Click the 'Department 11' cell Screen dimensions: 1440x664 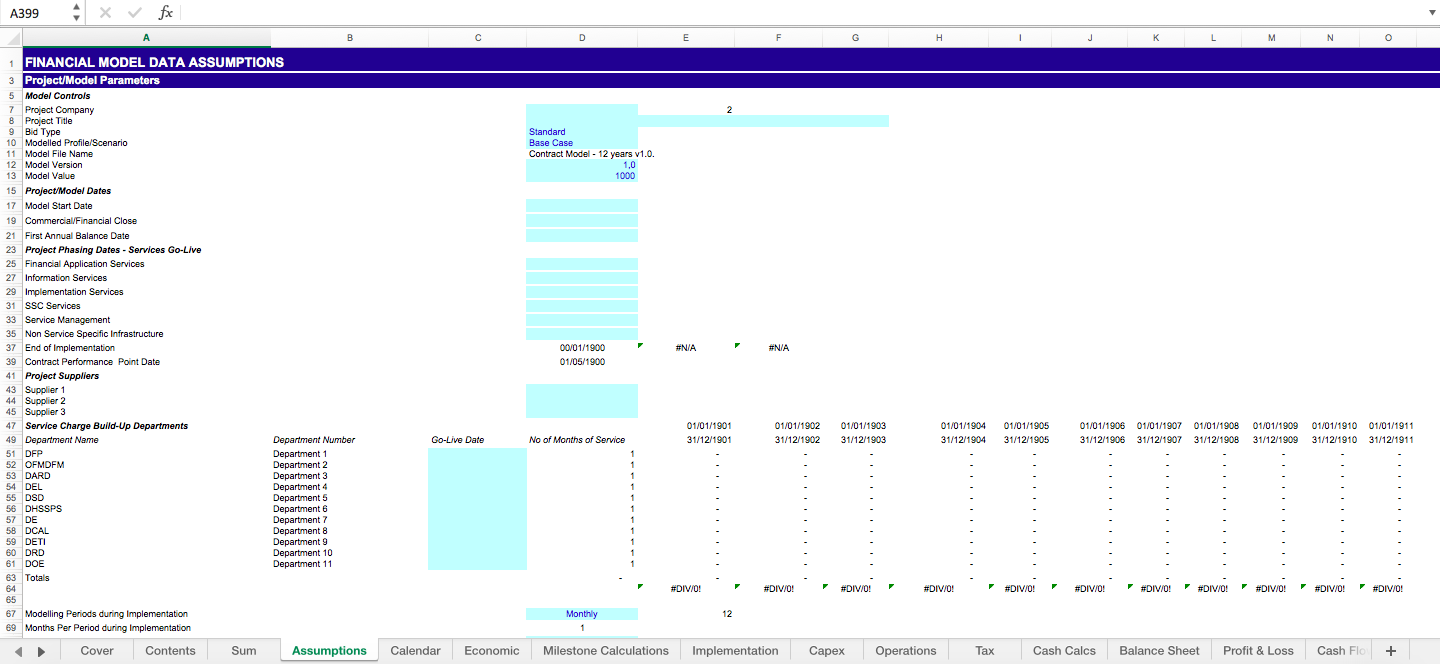click(302, 564)
